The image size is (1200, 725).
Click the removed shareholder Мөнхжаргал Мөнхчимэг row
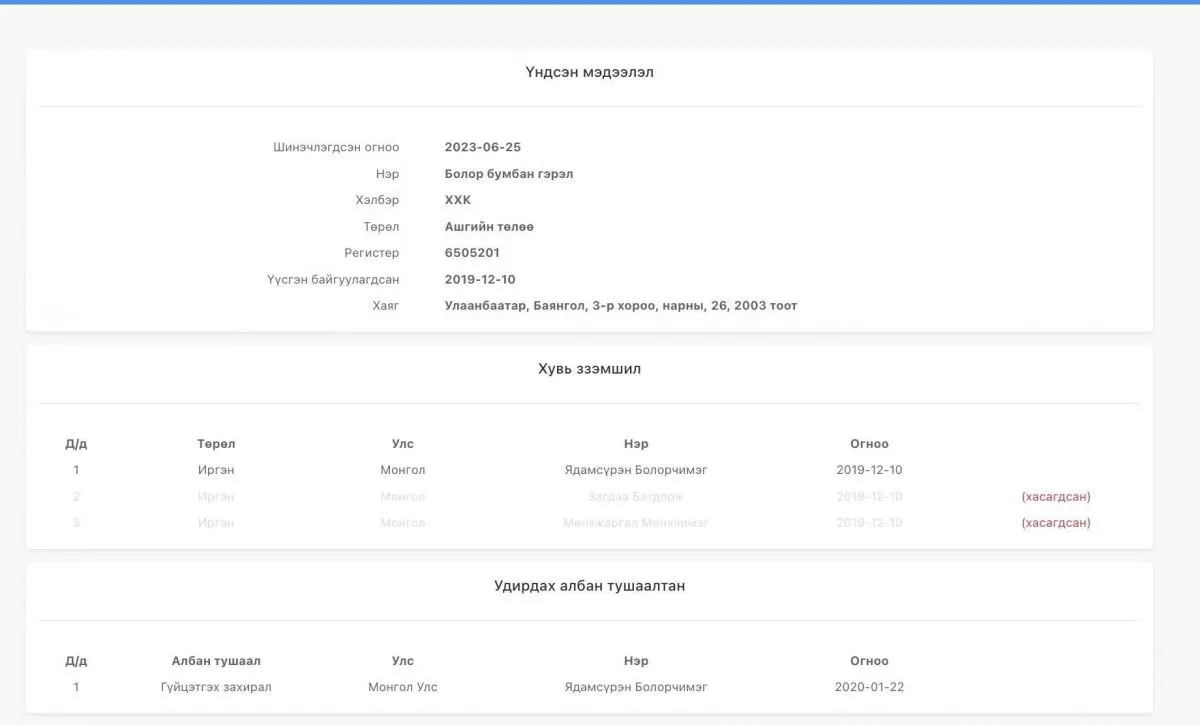[589, 523]
